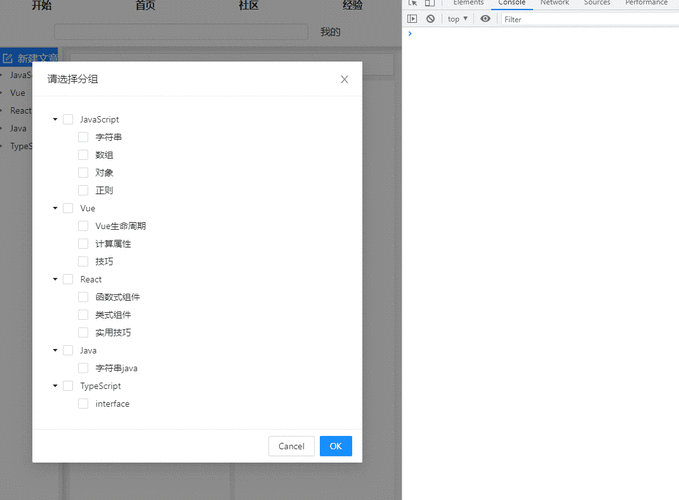Clear console with the ban icon
Viewport: 679px width, 500px height.
tap(430, 19)
